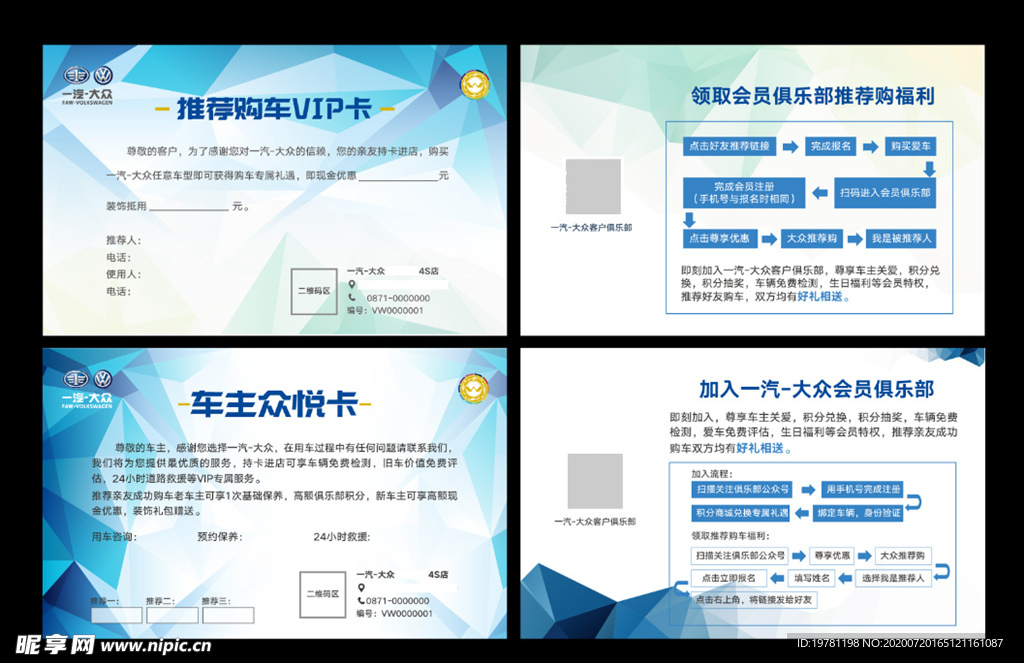1024x663 pixels.
Task: Click the 推荐二 input box
Action: (172, 615)
